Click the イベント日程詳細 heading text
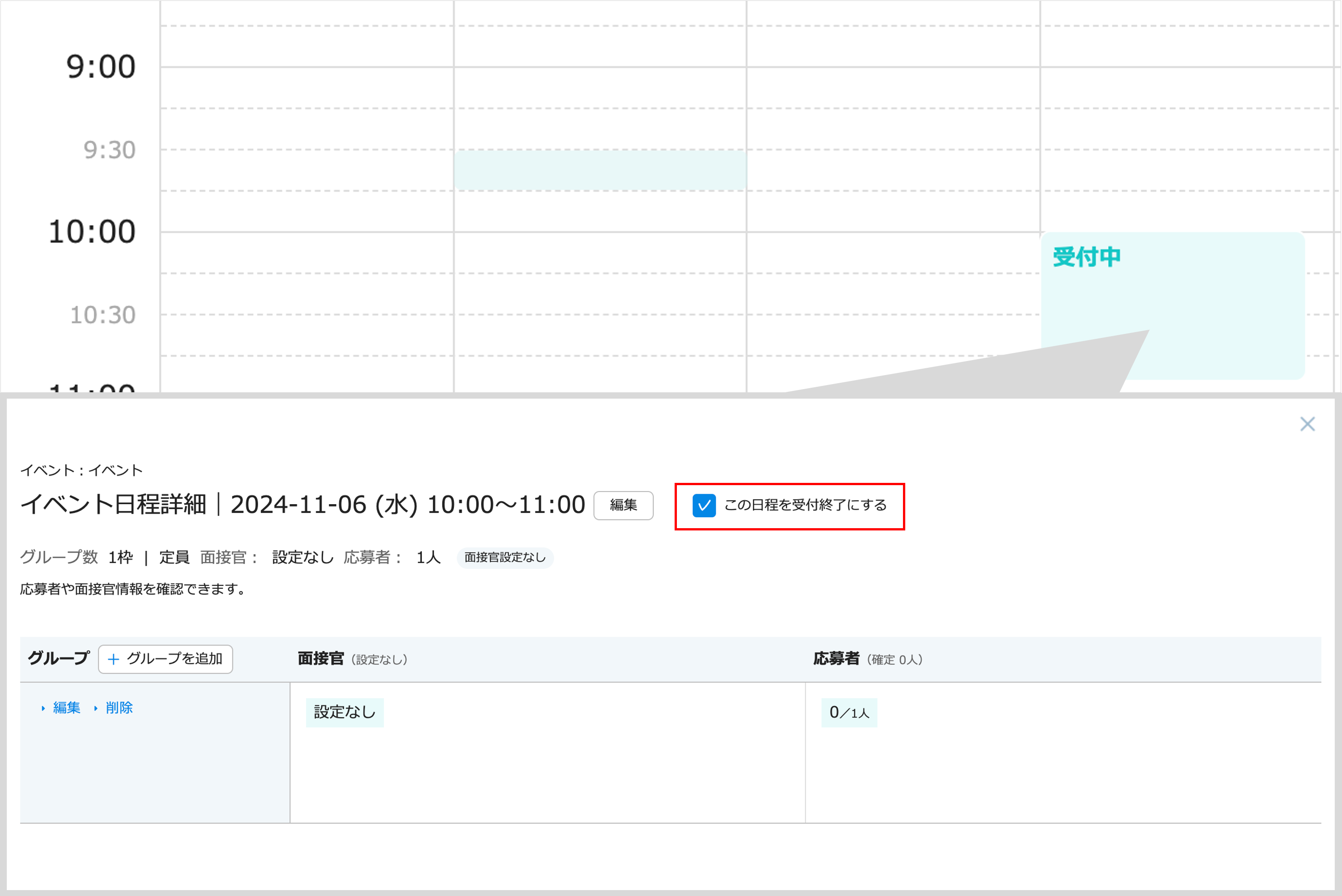This screenshot has height=896, width=1342. click(113, 505)
